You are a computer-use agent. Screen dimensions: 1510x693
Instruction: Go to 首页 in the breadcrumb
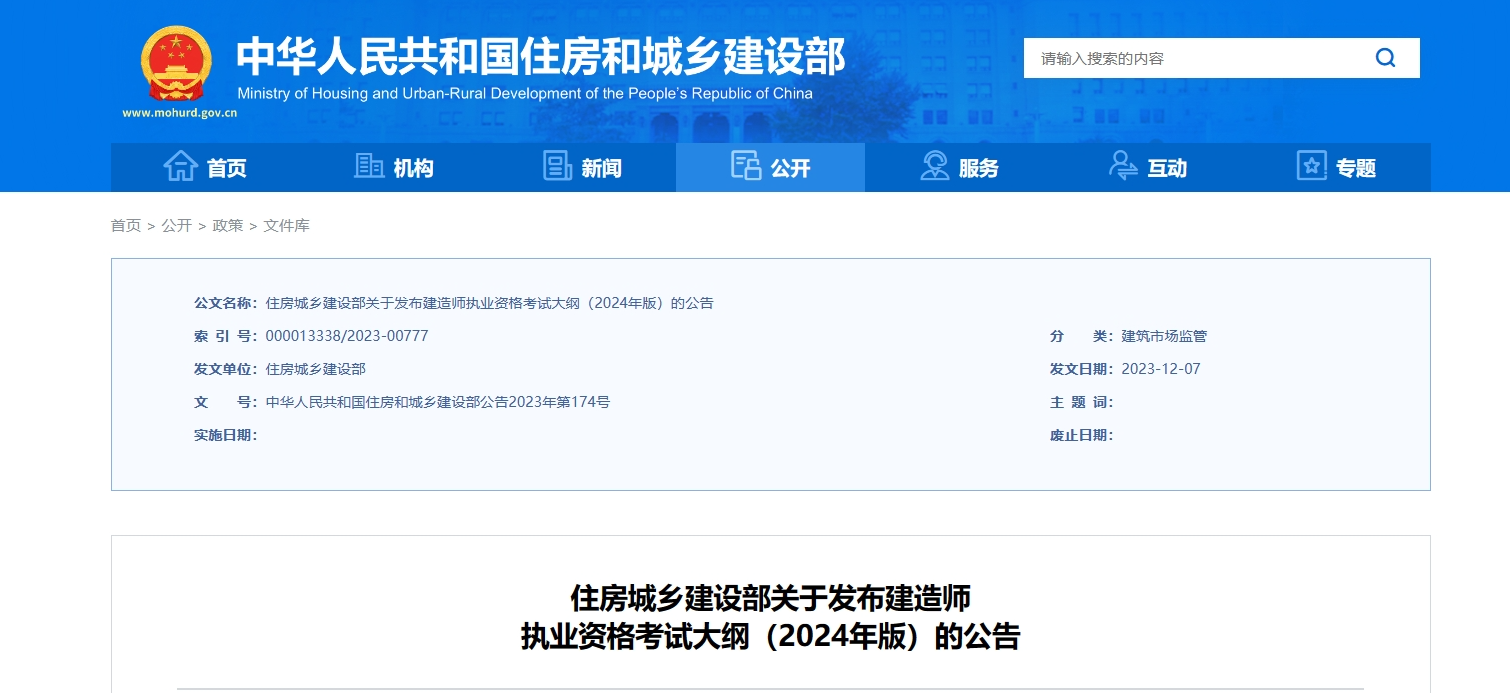click(126, 226)
